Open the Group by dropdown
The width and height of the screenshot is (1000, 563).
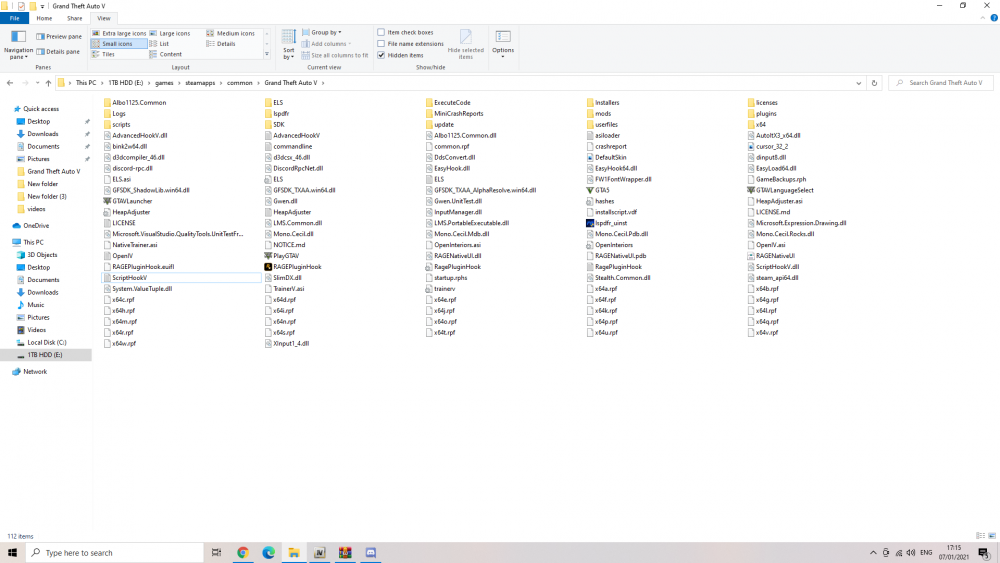pos(325,32)
